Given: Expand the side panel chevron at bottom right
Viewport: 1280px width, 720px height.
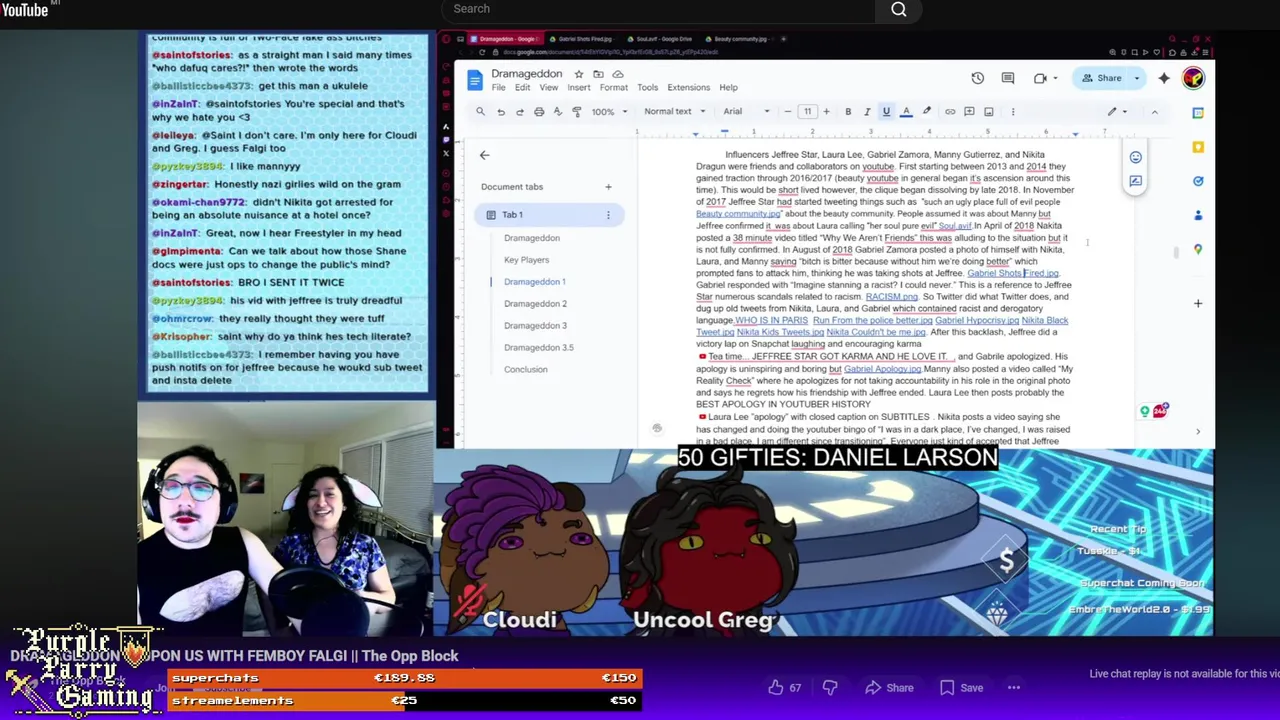Looking at the screenshot, I should pyautogui.click(x=1198, y=432).
